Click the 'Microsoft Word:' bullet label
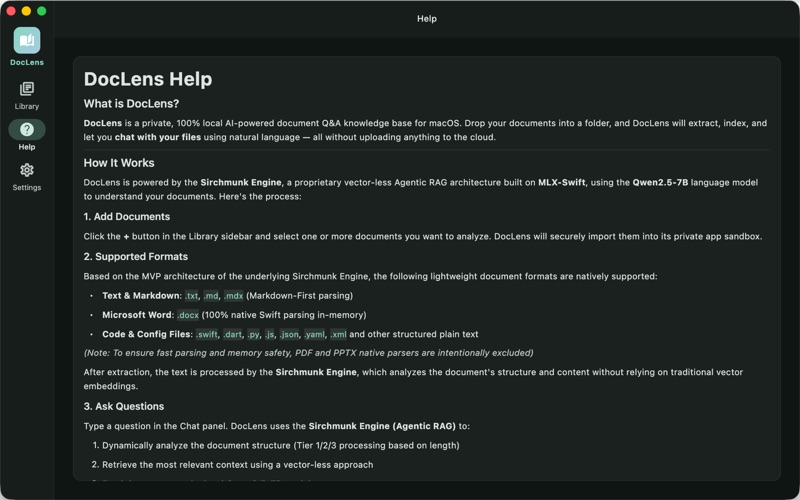 [138, 315]
